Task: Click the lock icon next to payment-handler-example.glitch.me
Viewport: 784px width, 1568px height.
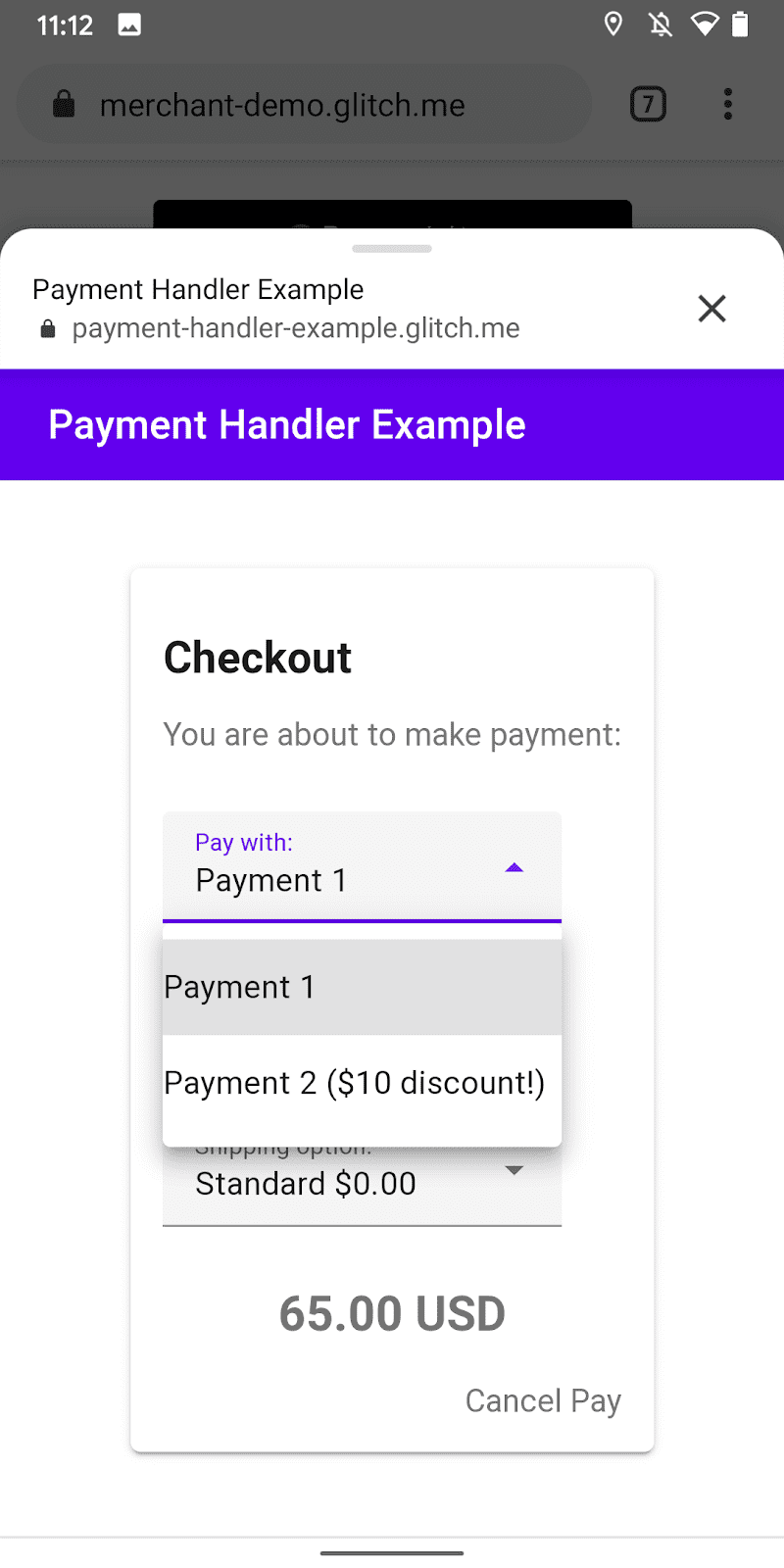Action: pos(46,327)
